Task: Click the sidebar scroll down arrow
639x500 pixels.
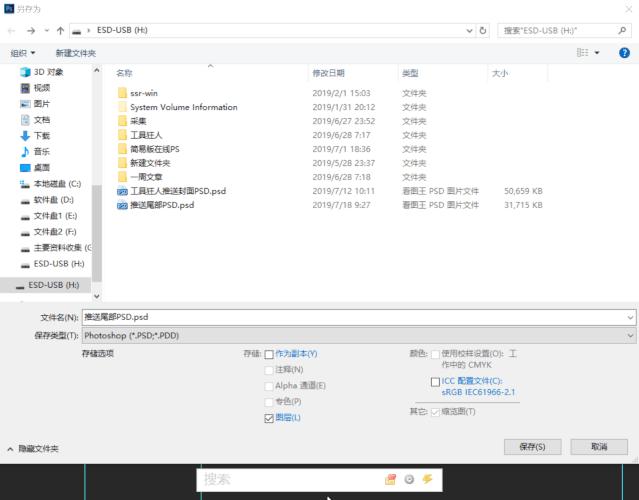Action: [x=97, y=296]
